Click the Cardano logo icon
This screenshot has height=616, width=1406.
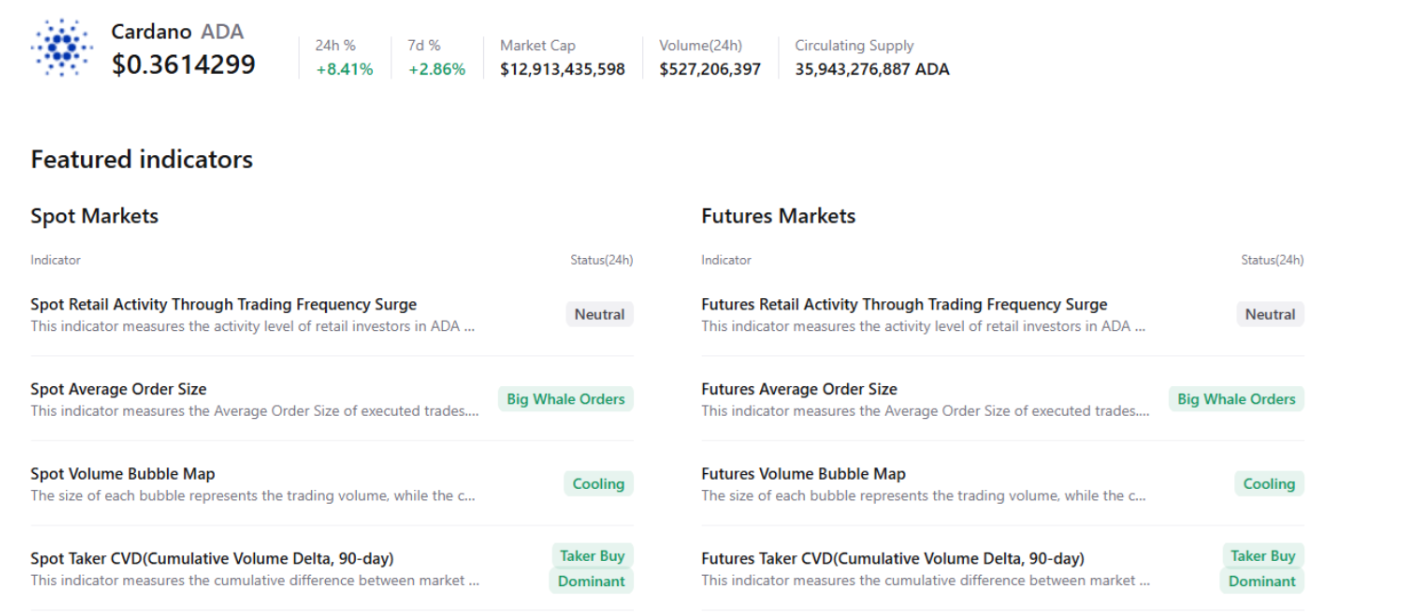tap(61, 48)
